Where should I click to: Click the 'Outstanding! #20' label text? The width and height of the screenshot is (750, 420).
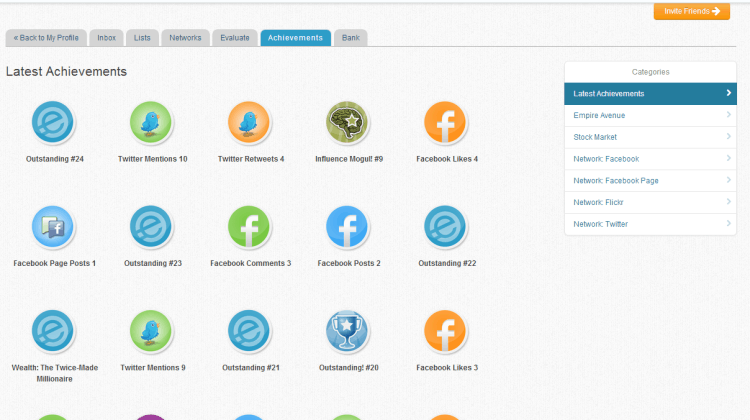(349, 367)
